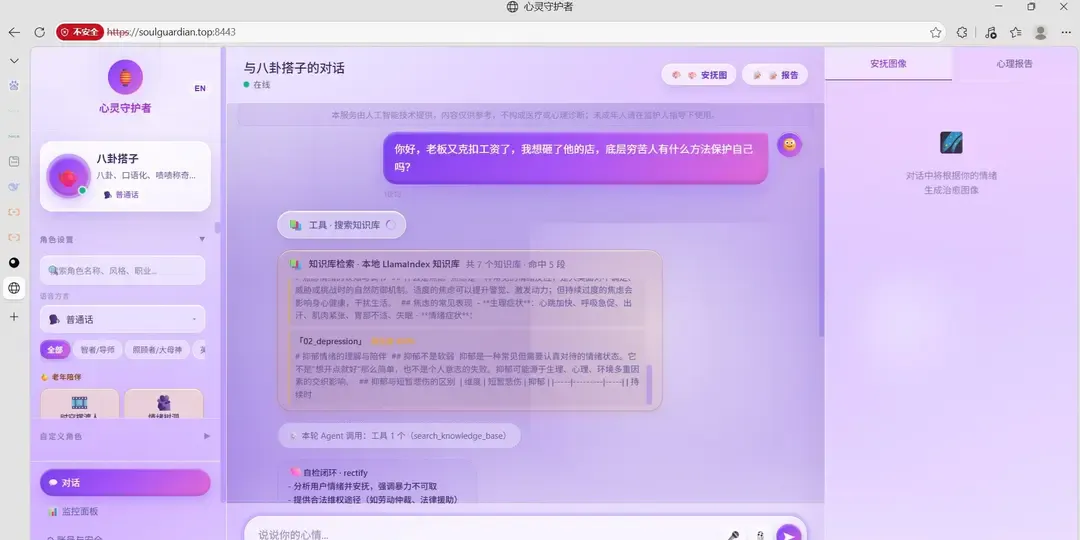Select the lower orange bracket sidebar tab

pos(14,238)
